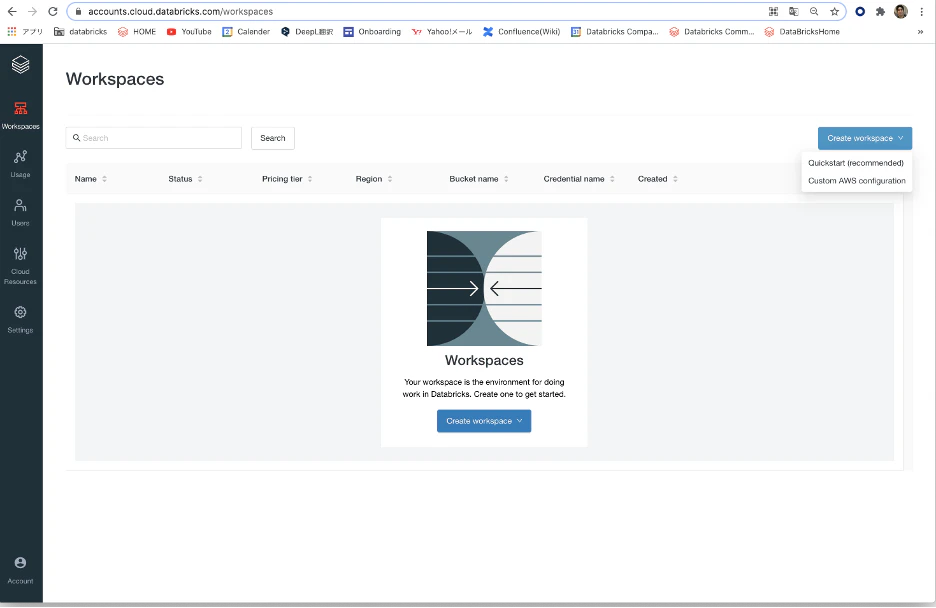The image size is (936, 608).
Task: Sort the table by Status column
Action: pos(185,179)
